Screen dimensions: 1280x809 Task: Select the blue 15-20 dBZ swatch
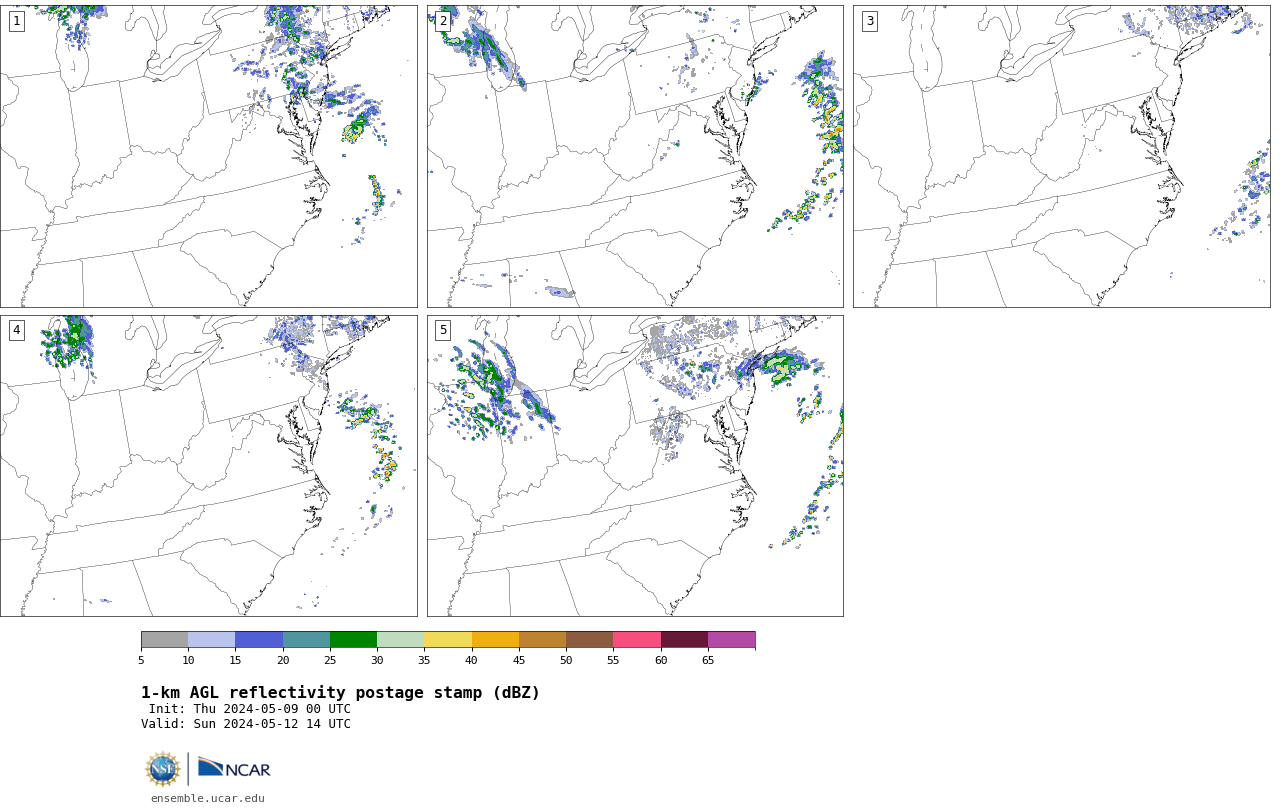(x=259, y=640)
